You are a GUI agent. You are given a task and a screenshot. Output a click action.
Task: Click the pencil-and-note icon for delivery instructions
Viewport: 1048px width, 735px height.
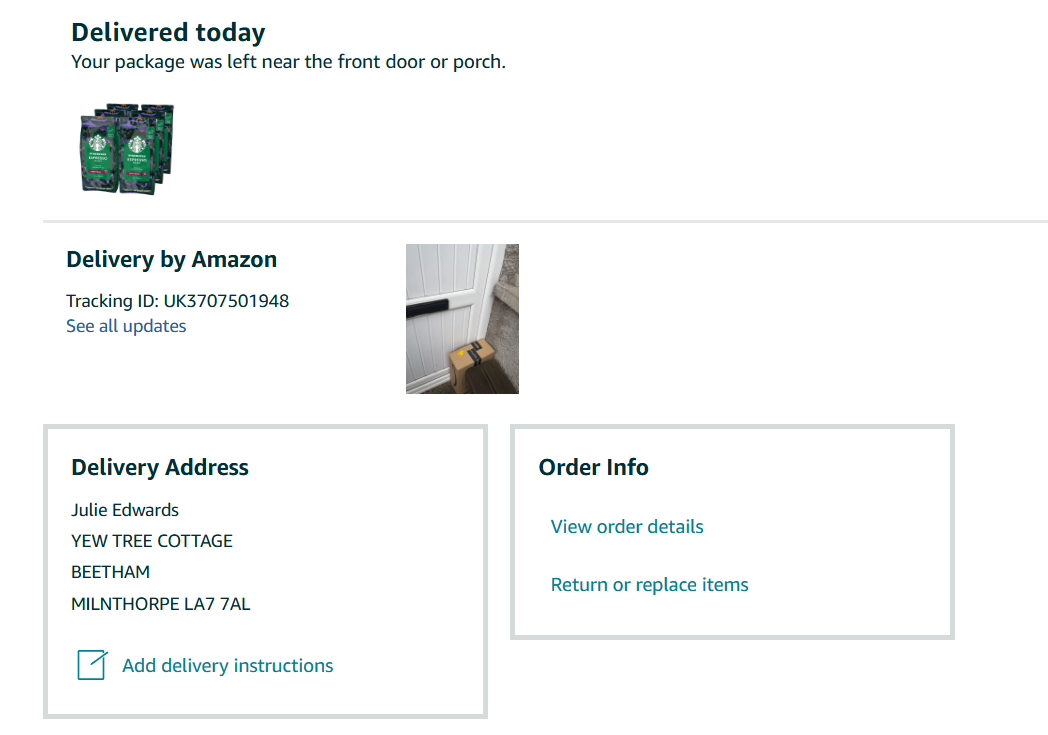point(91,665)
